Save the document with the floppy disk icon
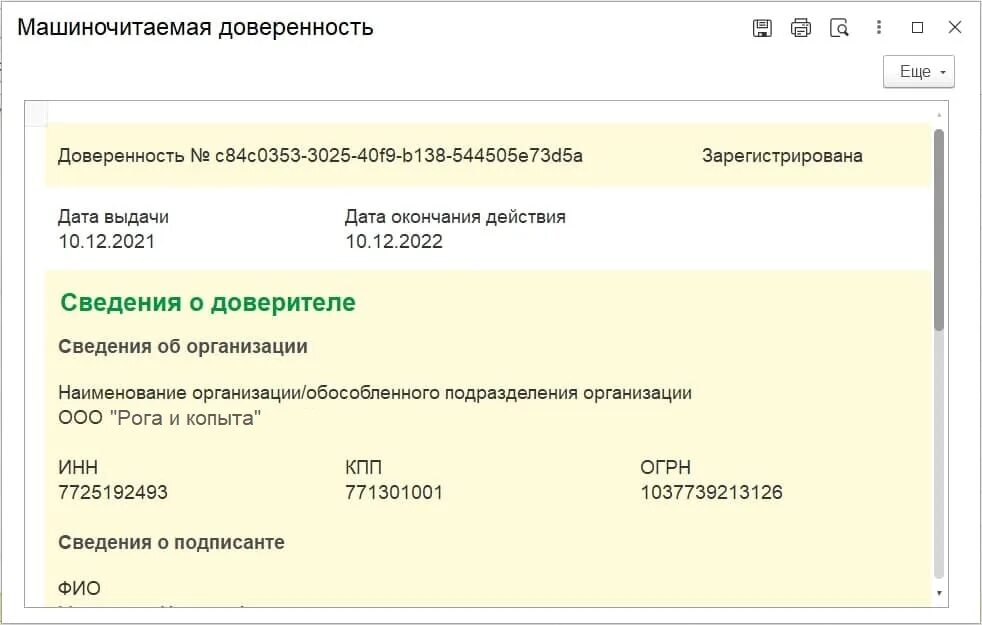 [x=762, y=28]
